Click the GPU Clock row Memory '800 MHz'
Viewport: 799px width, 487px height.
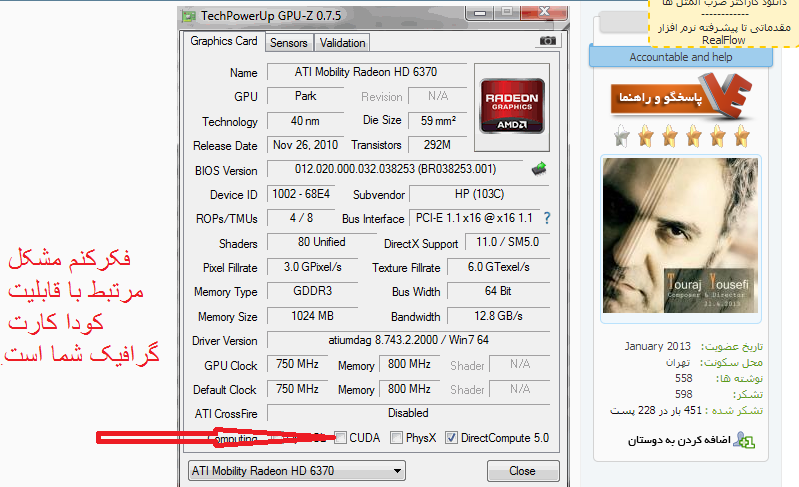409,364
